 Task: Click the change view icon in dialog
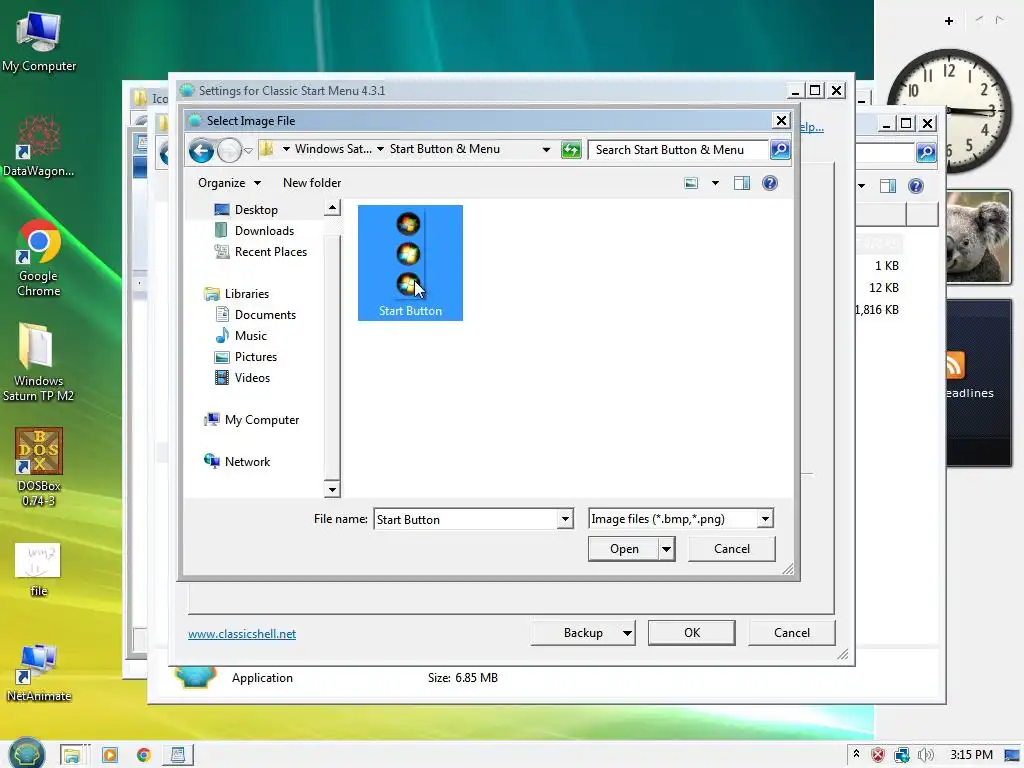pyautogui.click(x=691, y=184)
